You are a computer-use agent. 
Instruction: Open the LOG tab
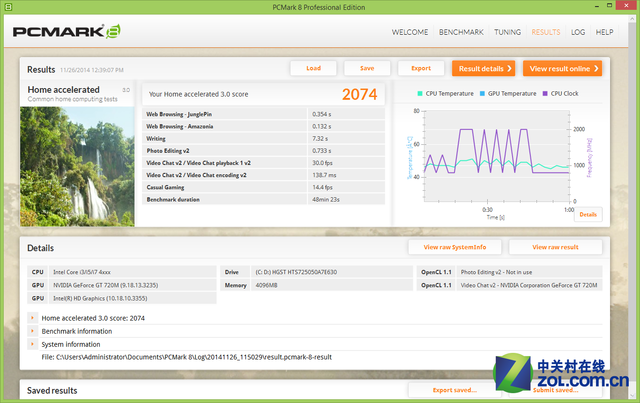click(578, 32)
